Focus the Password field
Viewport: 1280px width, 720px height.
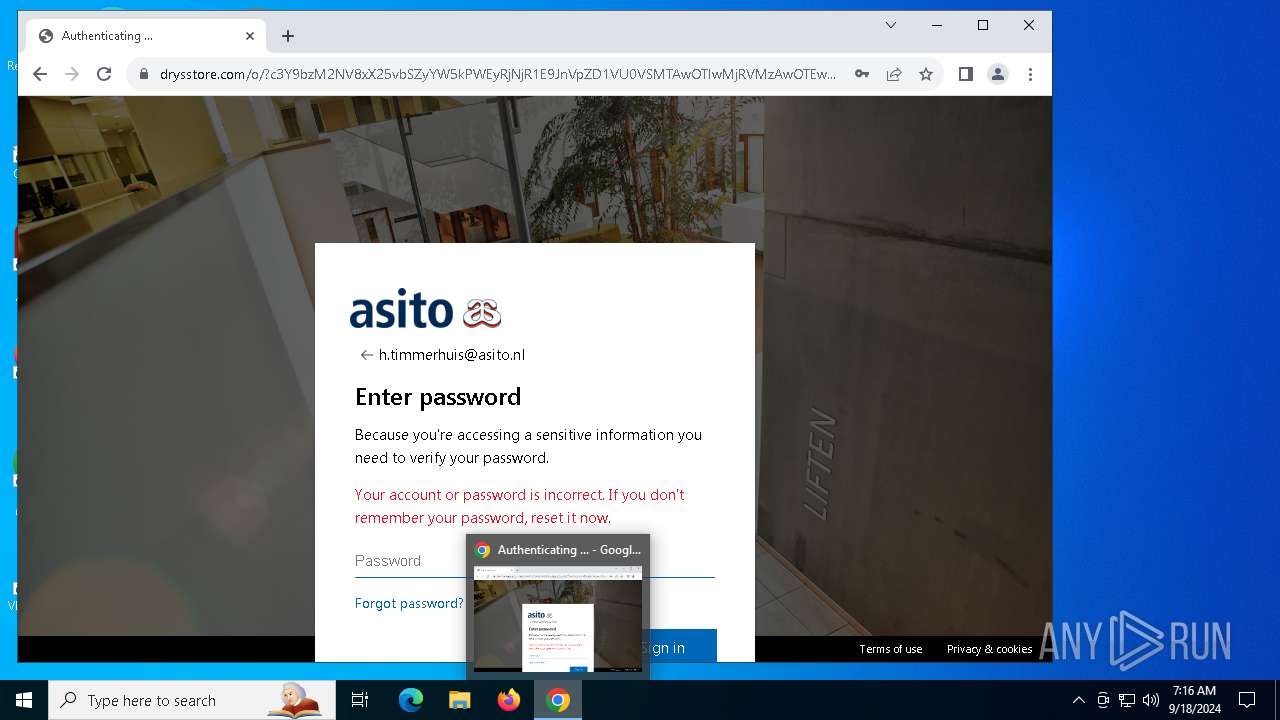pyautogui.click(x=535, y=561)
